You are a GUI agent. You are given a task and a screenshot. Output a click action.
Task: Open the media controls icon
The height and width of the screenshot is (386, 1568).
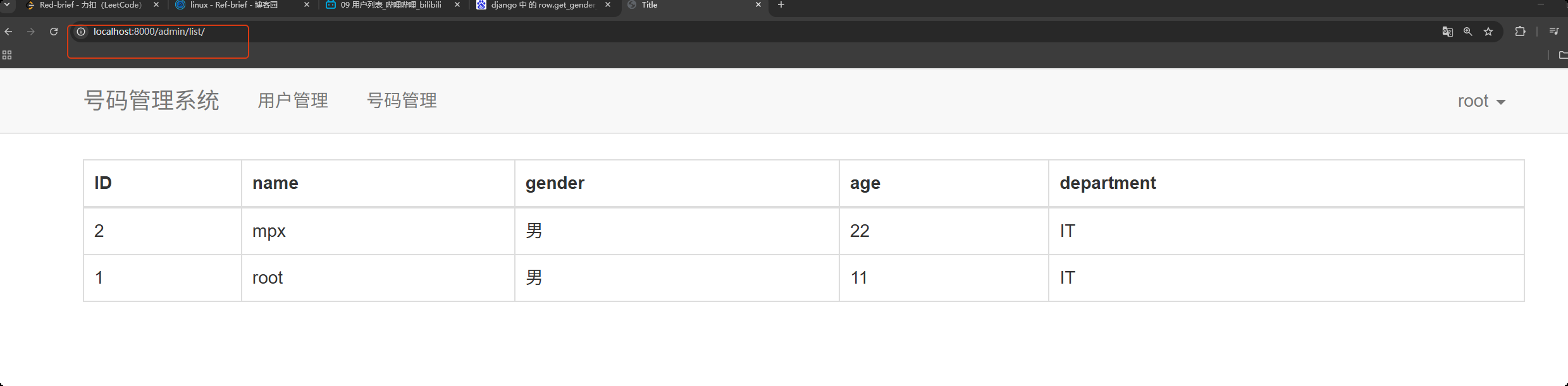click(1553, 32)
